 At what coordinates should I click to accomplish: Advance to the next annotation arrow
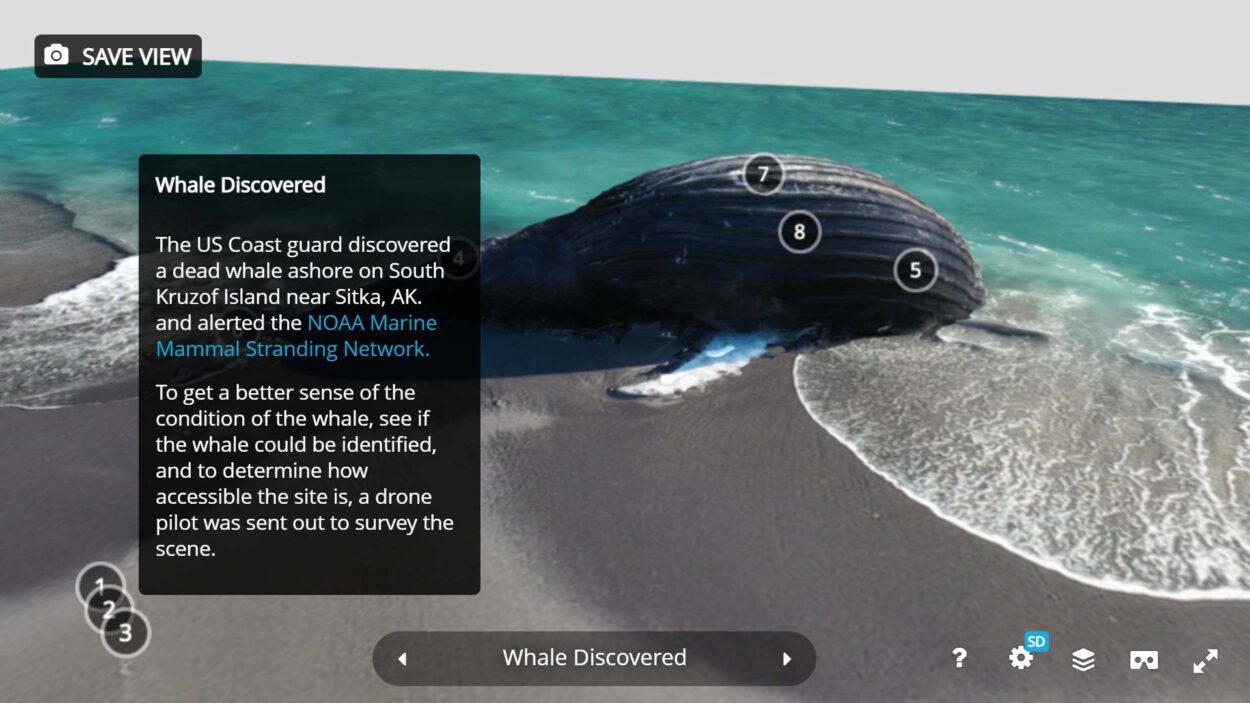pyautogui.click(x=786, y=658)
